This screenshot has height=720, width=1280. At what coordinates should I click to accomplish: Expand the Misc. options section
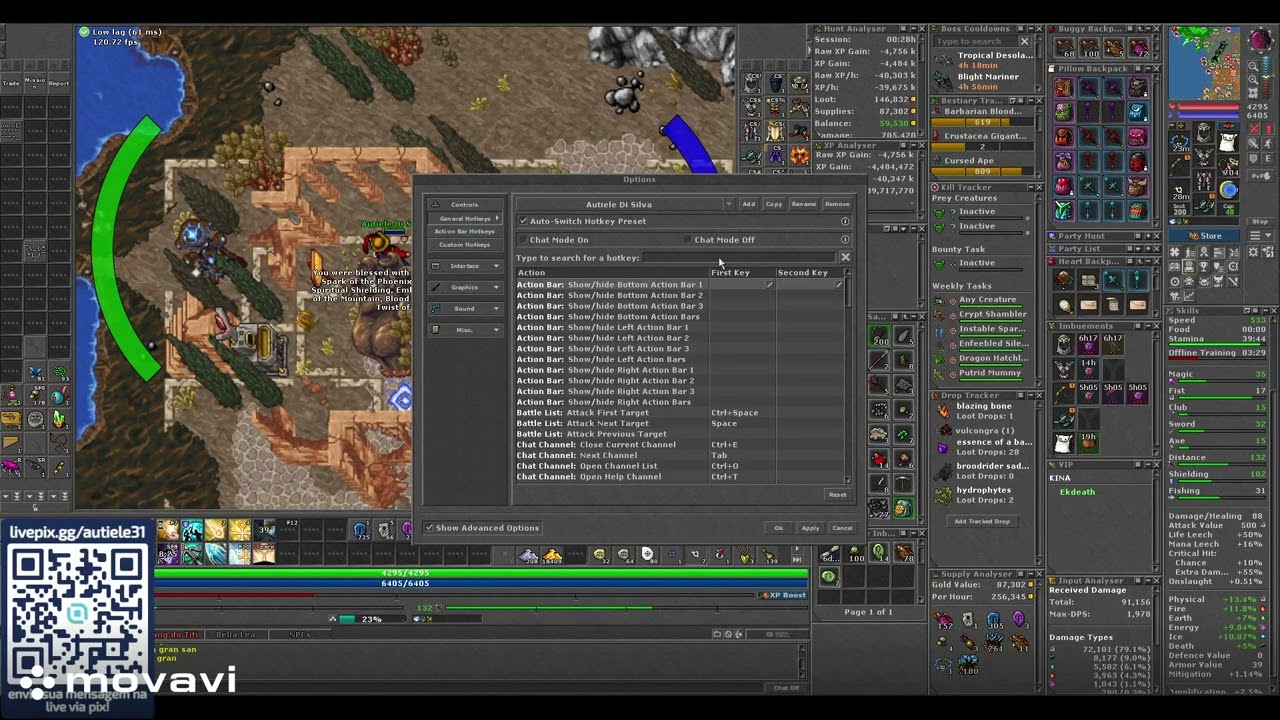click(x=465, y=329)
